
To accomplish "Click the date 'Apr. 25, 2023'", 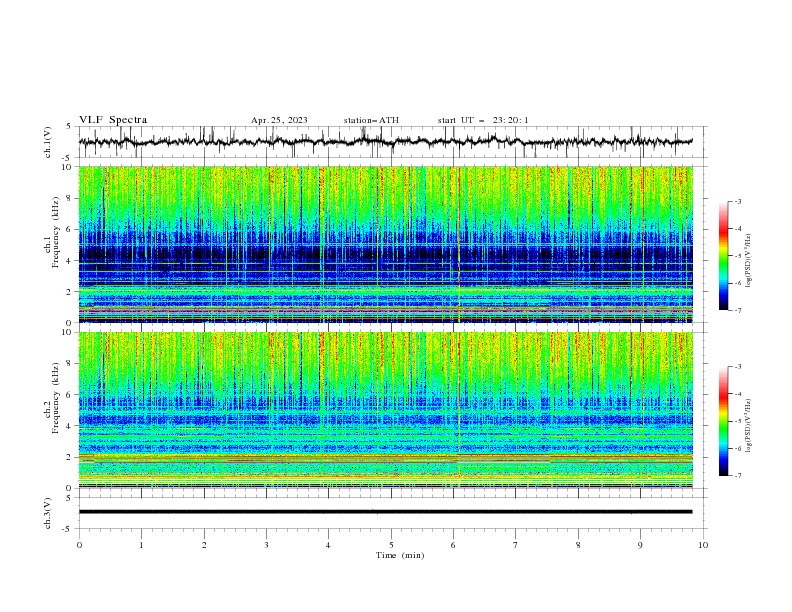I will tap(279, 120).
